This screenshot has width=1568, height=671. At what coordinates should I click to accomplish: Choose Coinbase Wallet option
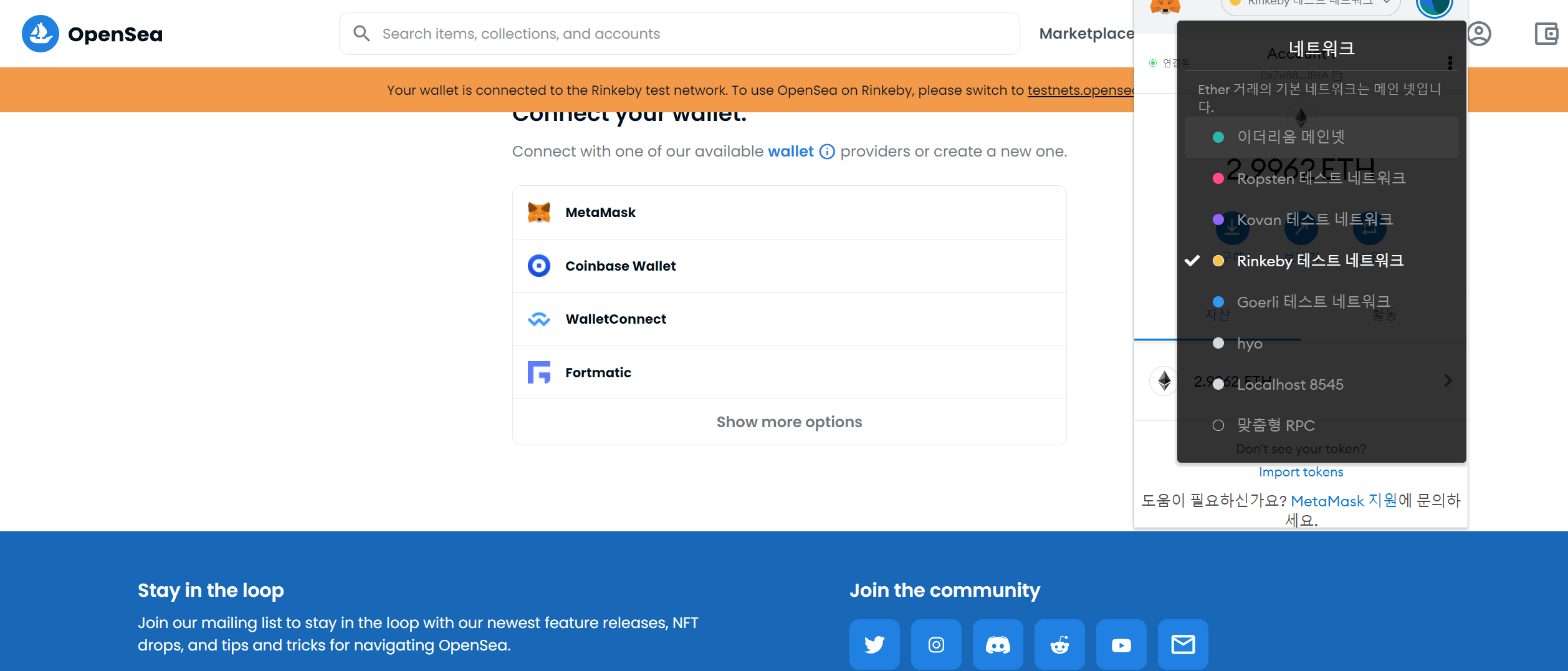point(789,266)
